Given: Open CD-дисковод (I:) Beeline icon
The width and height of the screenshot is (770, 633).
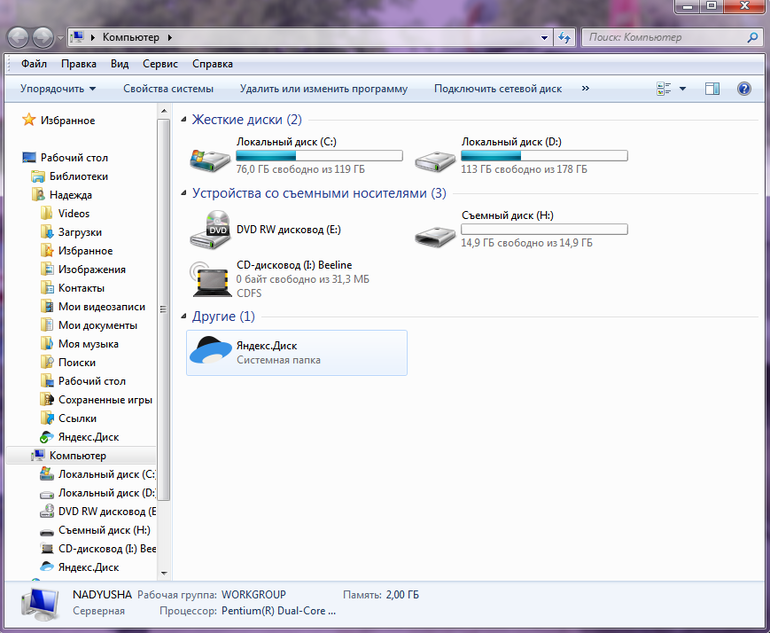Looking at the screenshot, I should point(209,277).
